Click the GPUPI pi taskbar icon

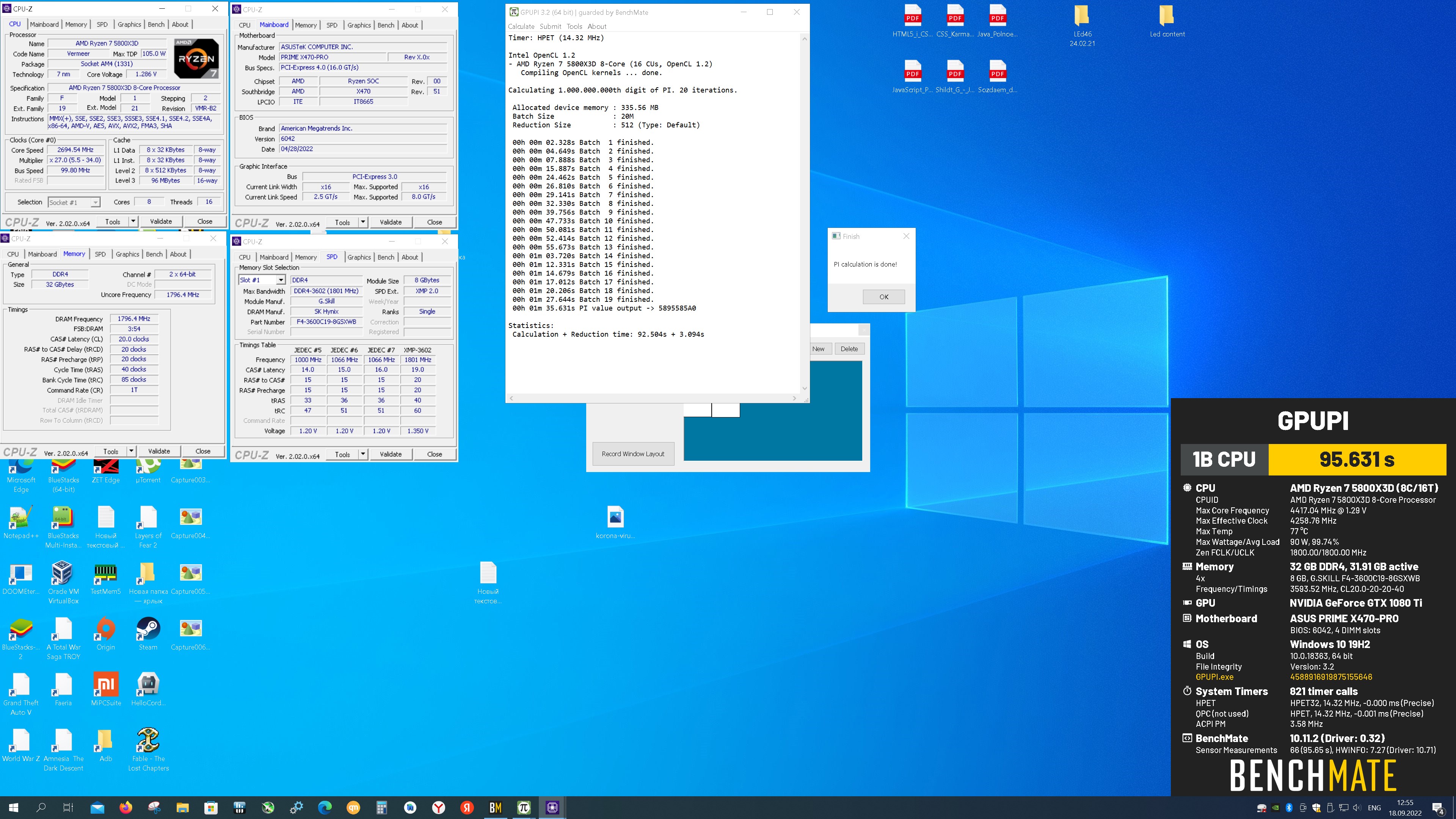tap(523, 808)
